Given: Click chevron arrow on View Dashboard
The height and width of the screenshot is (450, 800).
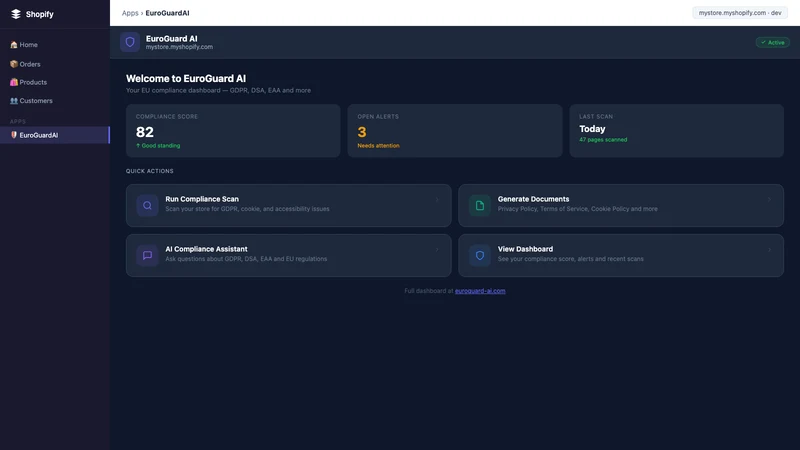Looking at the screenshot, I should click(x=769, y=249).
